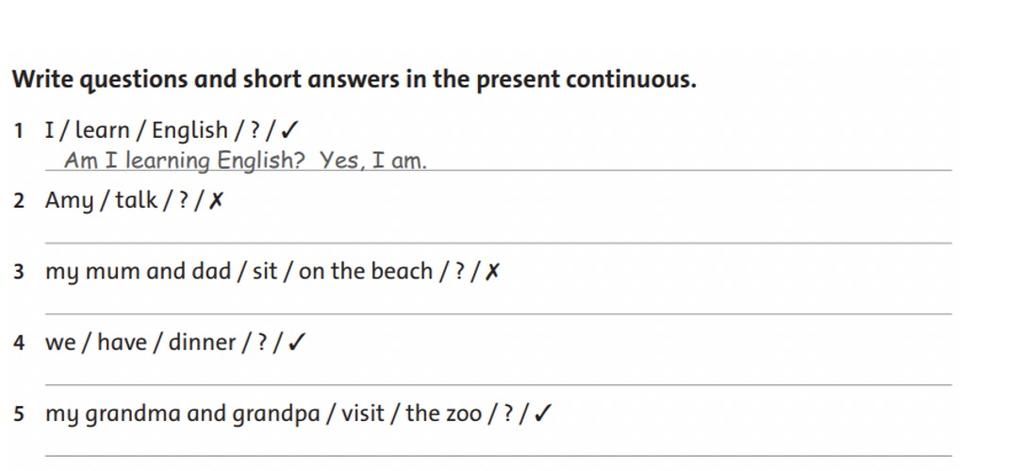Click item number 2

[18, 201]
